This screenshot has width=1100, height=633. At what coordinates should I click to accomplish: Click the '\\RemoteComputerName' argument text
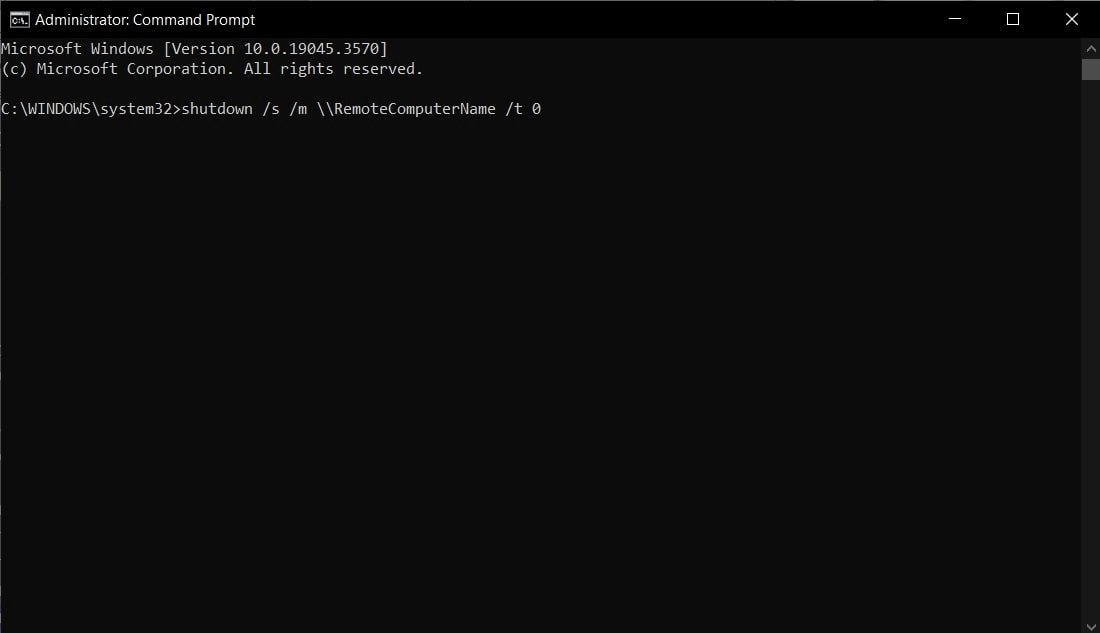406,108
